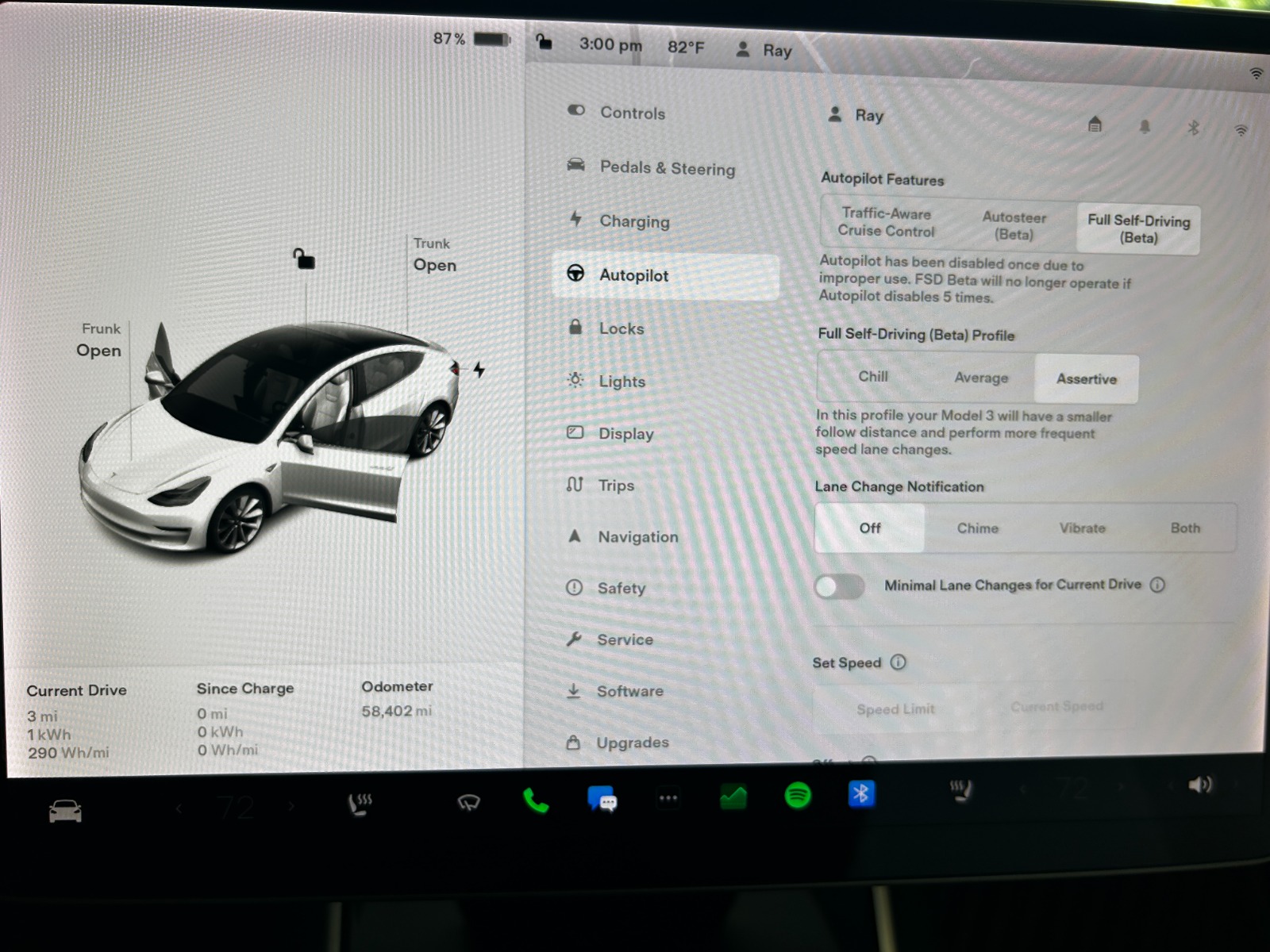Viewport: 1270px width, 952px height.
Task: Show info for Set Speed
Action: click(898, 662)
